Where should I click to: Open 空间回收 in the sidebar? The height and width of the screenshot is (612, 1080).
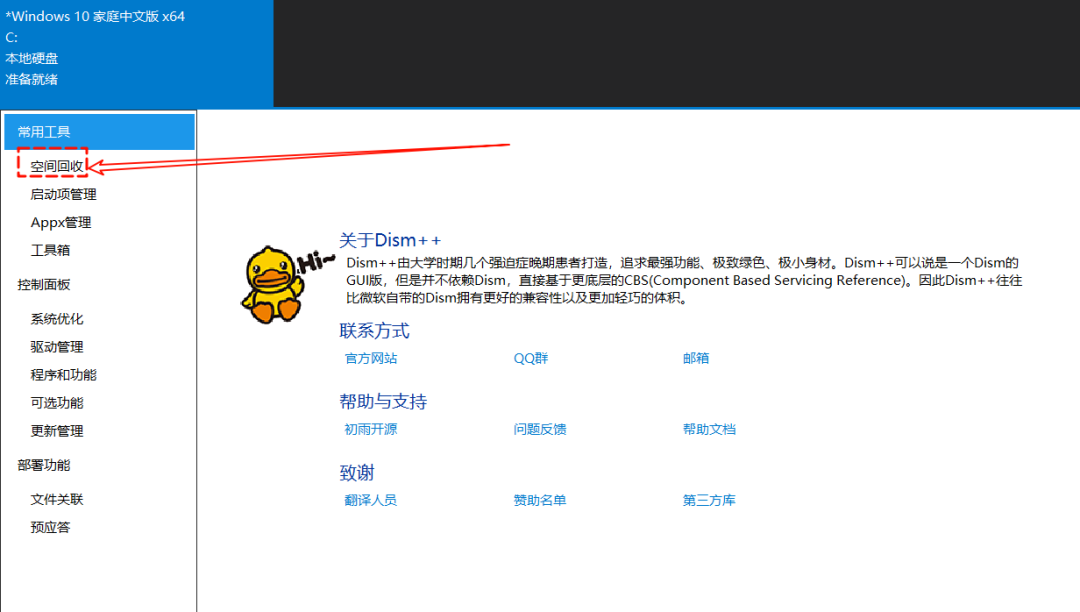pyautogui.click(x=56, y=166)
